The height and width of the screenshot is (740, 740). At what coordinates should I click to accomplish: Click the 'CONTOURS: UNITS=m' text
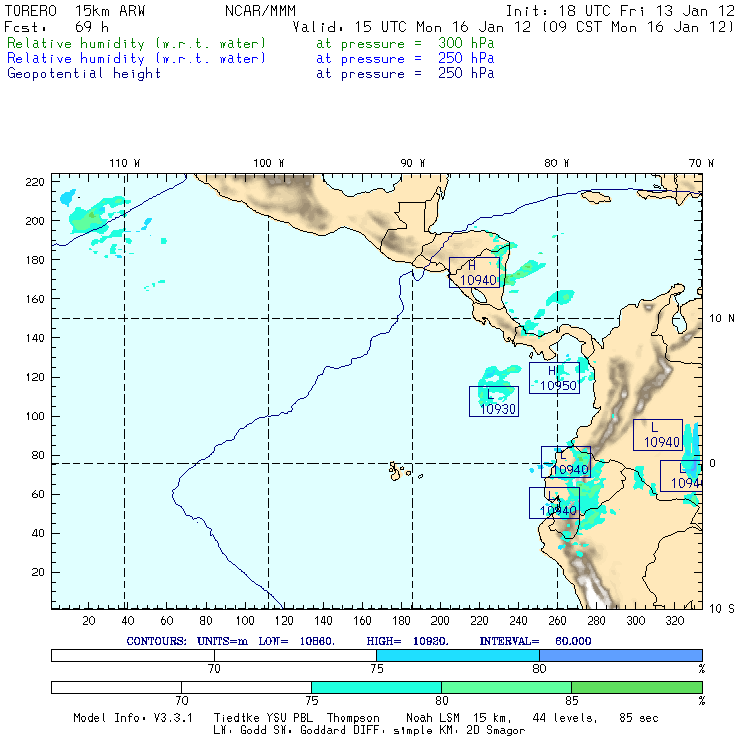187,641
